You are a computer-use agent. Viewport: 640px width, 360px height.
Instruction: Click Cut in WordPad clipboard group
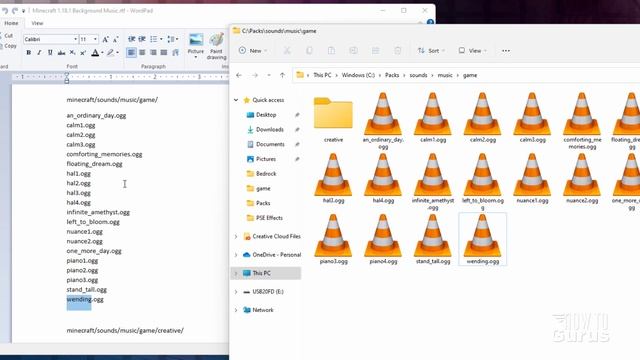(8, 36)
